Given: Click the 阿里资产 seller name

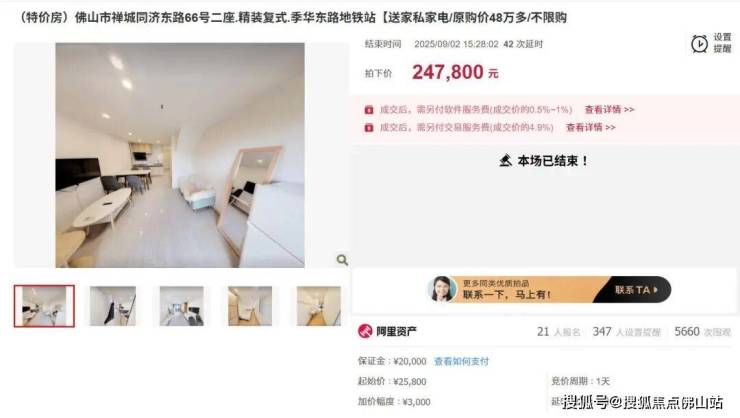Looking at the screenshot, I should [396, 331].
